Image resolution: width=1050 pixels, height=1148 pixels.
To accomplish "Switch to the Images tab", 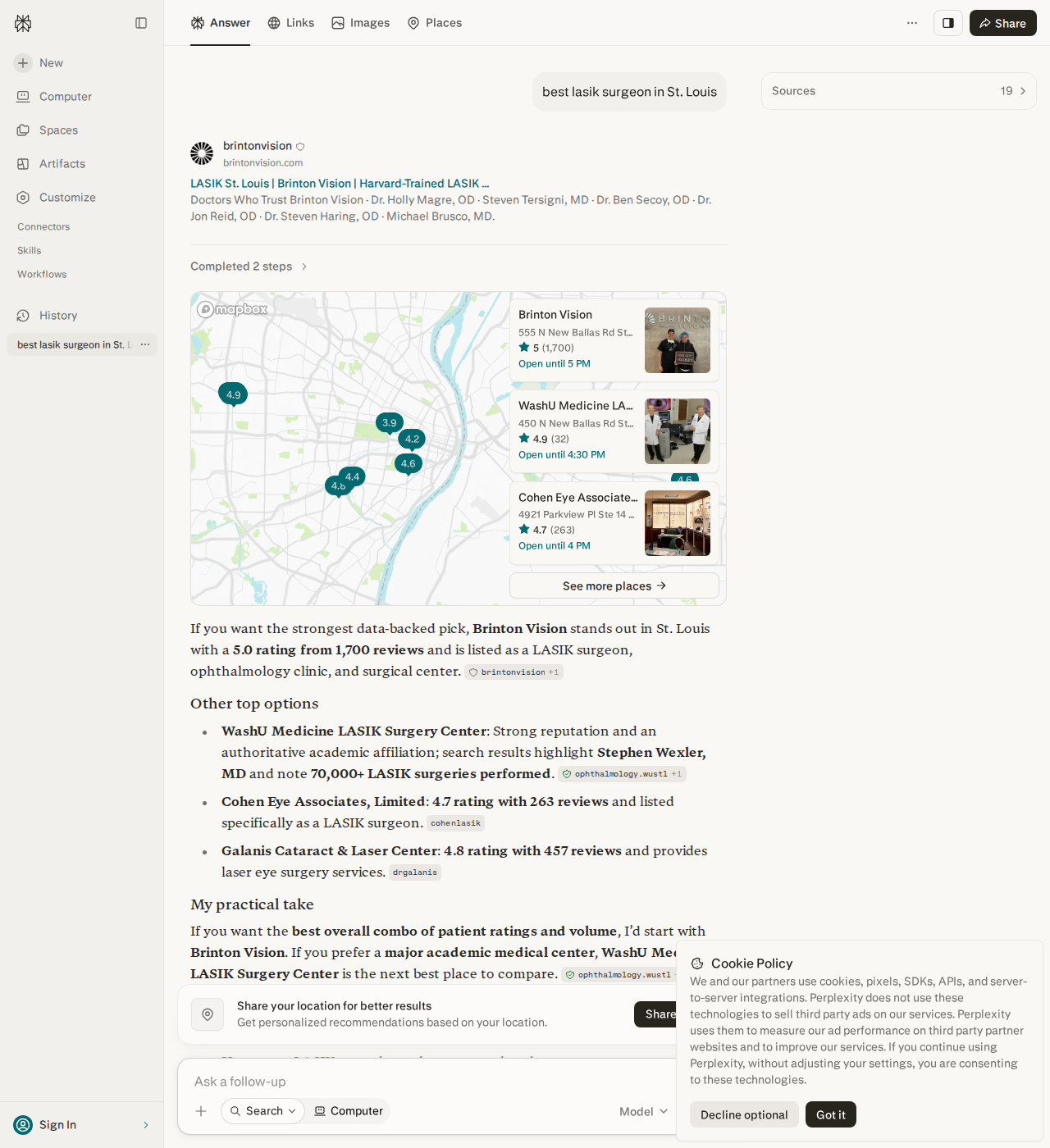I will 361,23.
